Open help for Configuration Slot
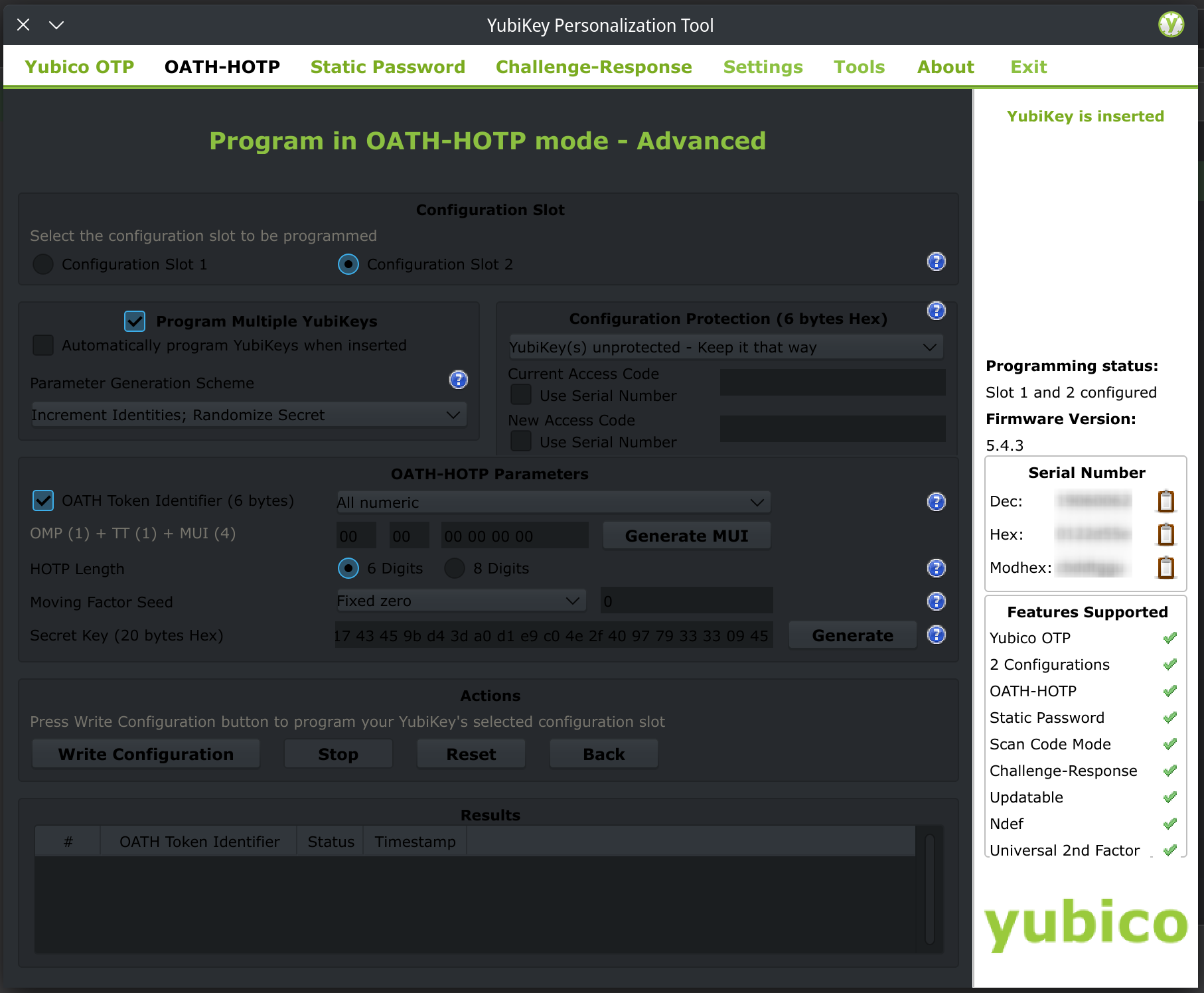Image resolution: width=1204 pixels, height=993 pixels. tap(936, 262)
